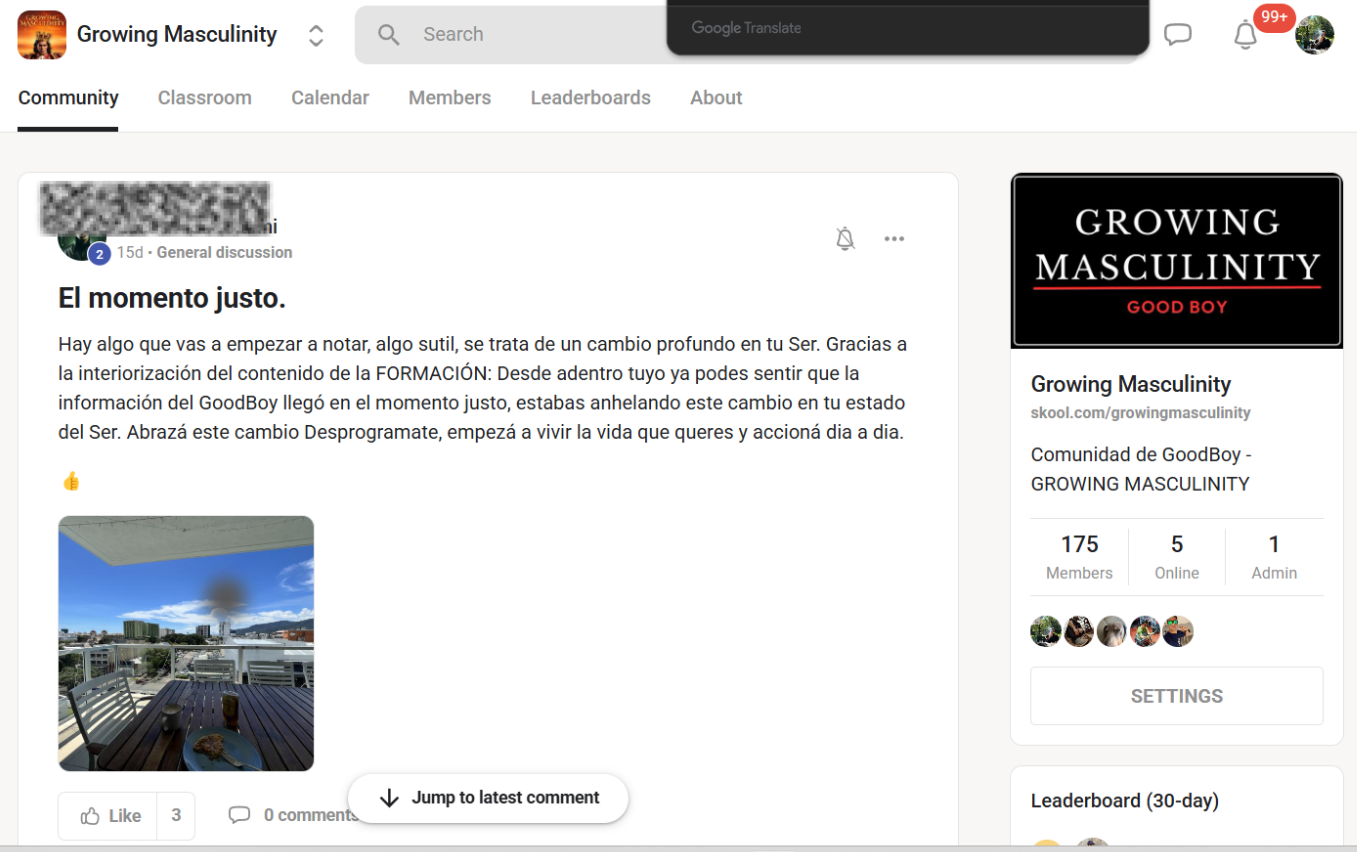Click the General discussion category link
The image size is (1357, 852).
(x=224, y=253)
